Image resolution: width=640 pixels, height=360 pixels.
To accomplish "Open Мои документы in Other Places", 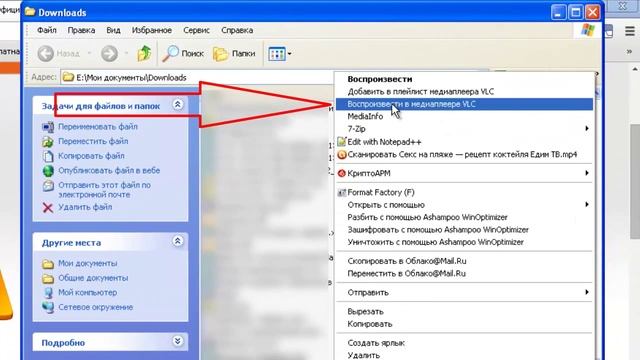I will 87,263.
